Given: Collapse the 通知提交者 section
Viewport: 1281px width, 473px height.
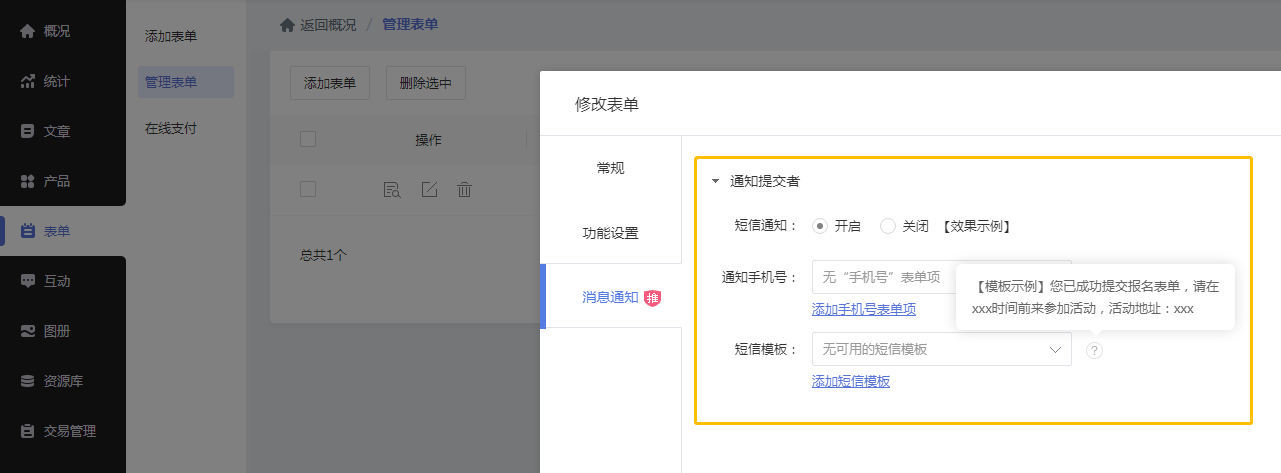Looking at the screenshot, I should pyautogui.click(x=715, y=182).
